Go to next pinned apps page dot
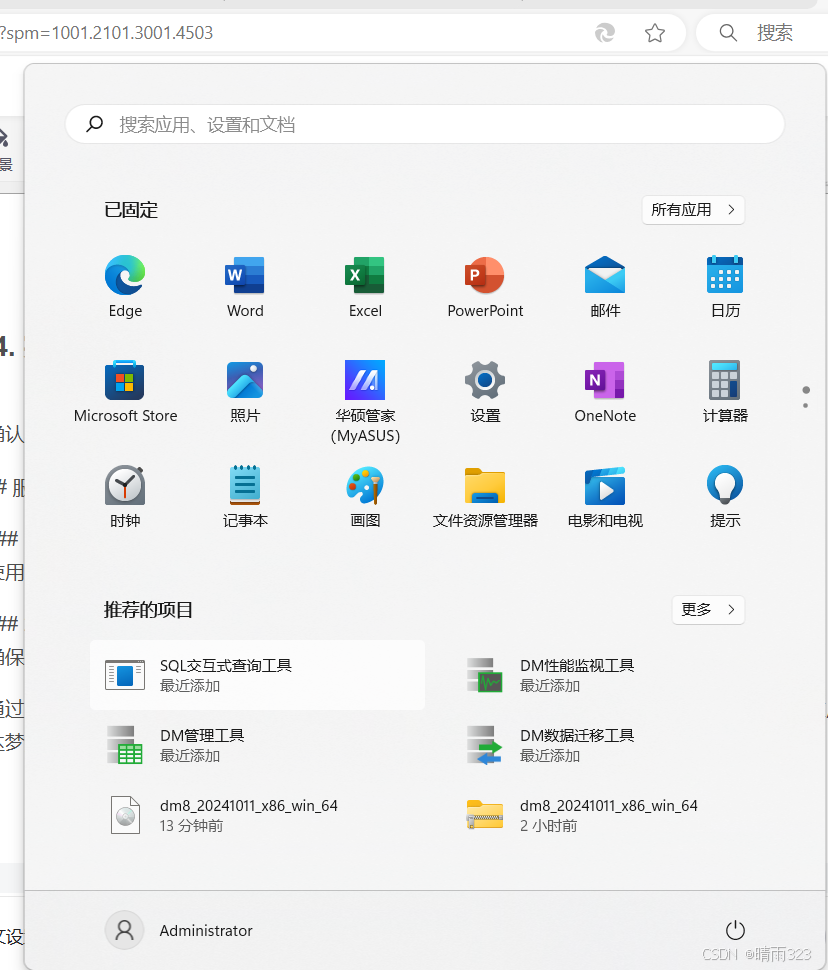Viewport: 828px width, 970px height. pyautogui.click(x=805, y=405)
